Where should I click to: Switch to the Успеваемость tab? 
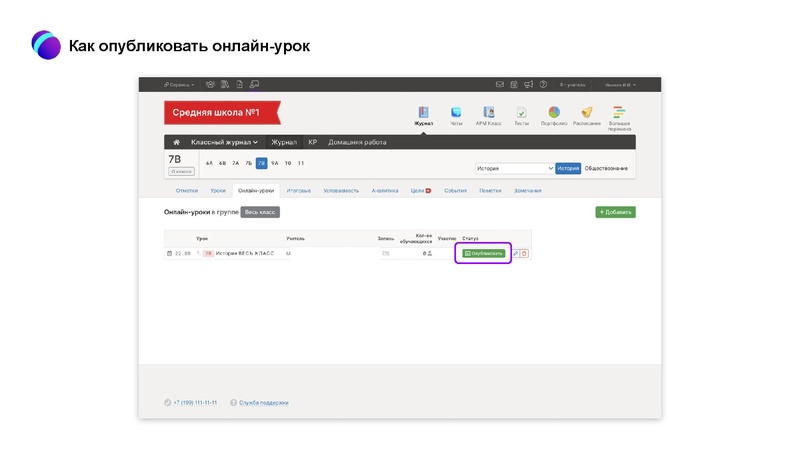coord(341,190)
